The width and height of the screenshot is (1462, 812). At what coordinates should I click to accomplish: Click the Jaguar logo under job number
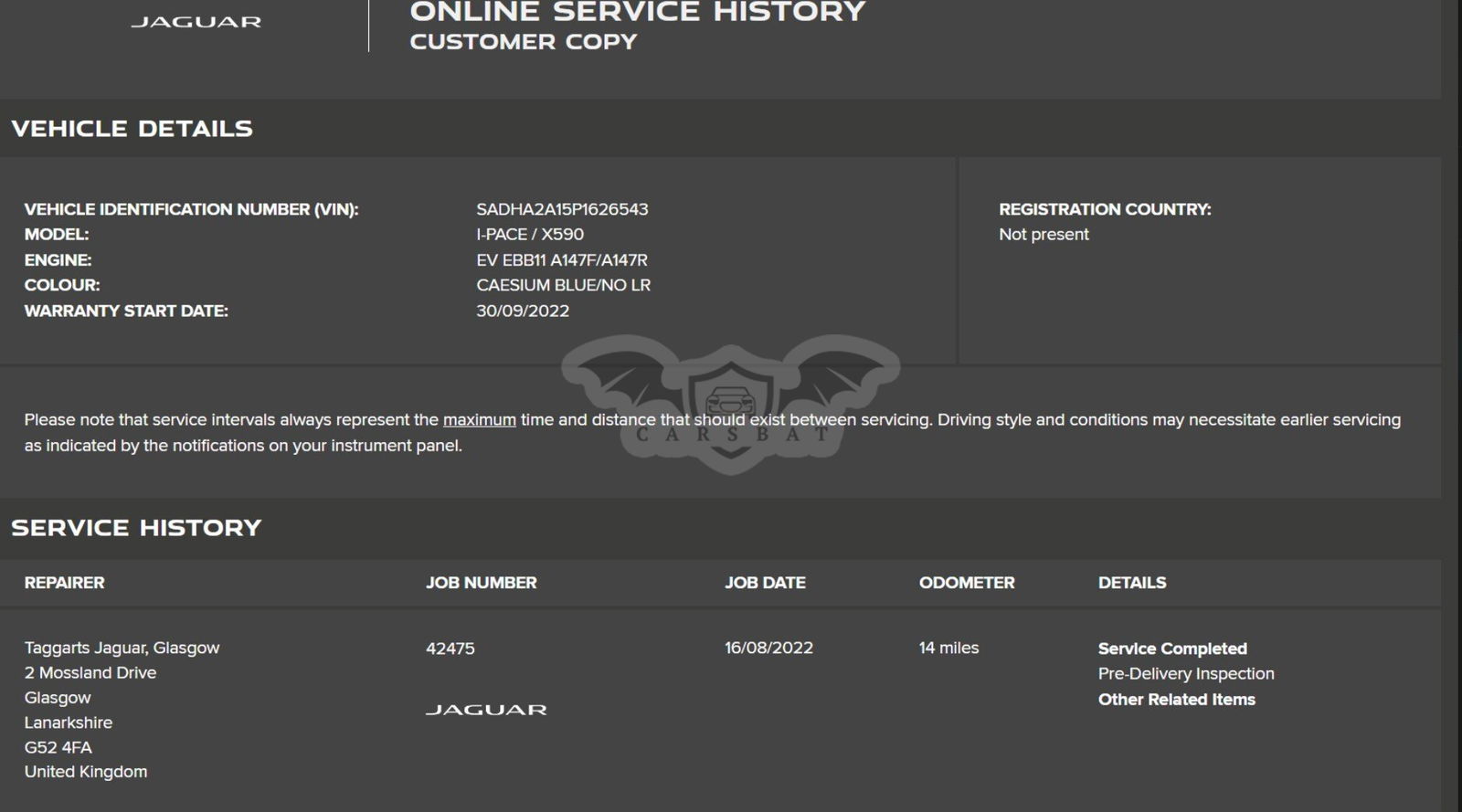[x=486, y=710]
